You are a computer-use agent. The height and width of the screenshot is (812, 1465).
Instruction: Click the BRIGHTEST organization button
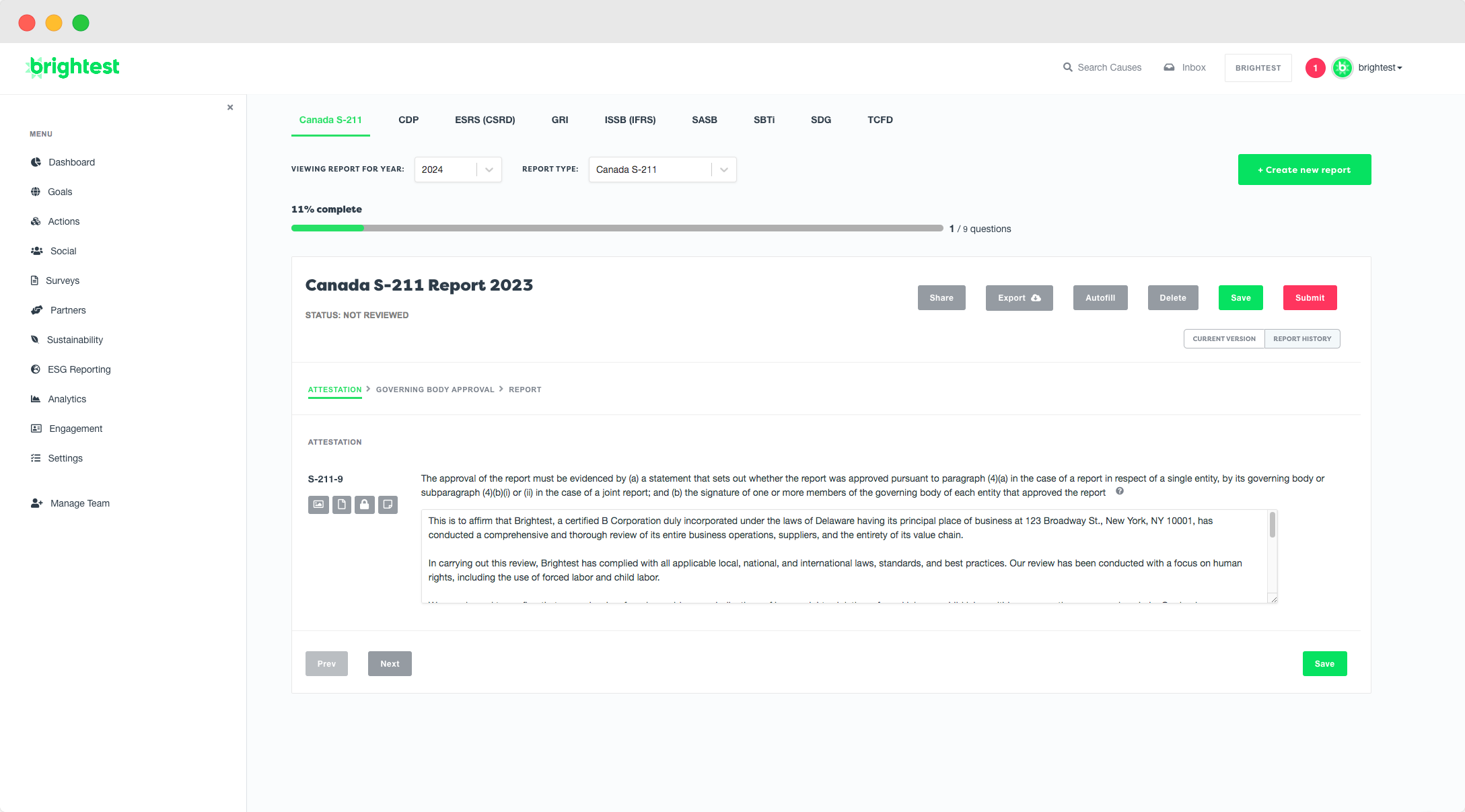[1258, 68]
